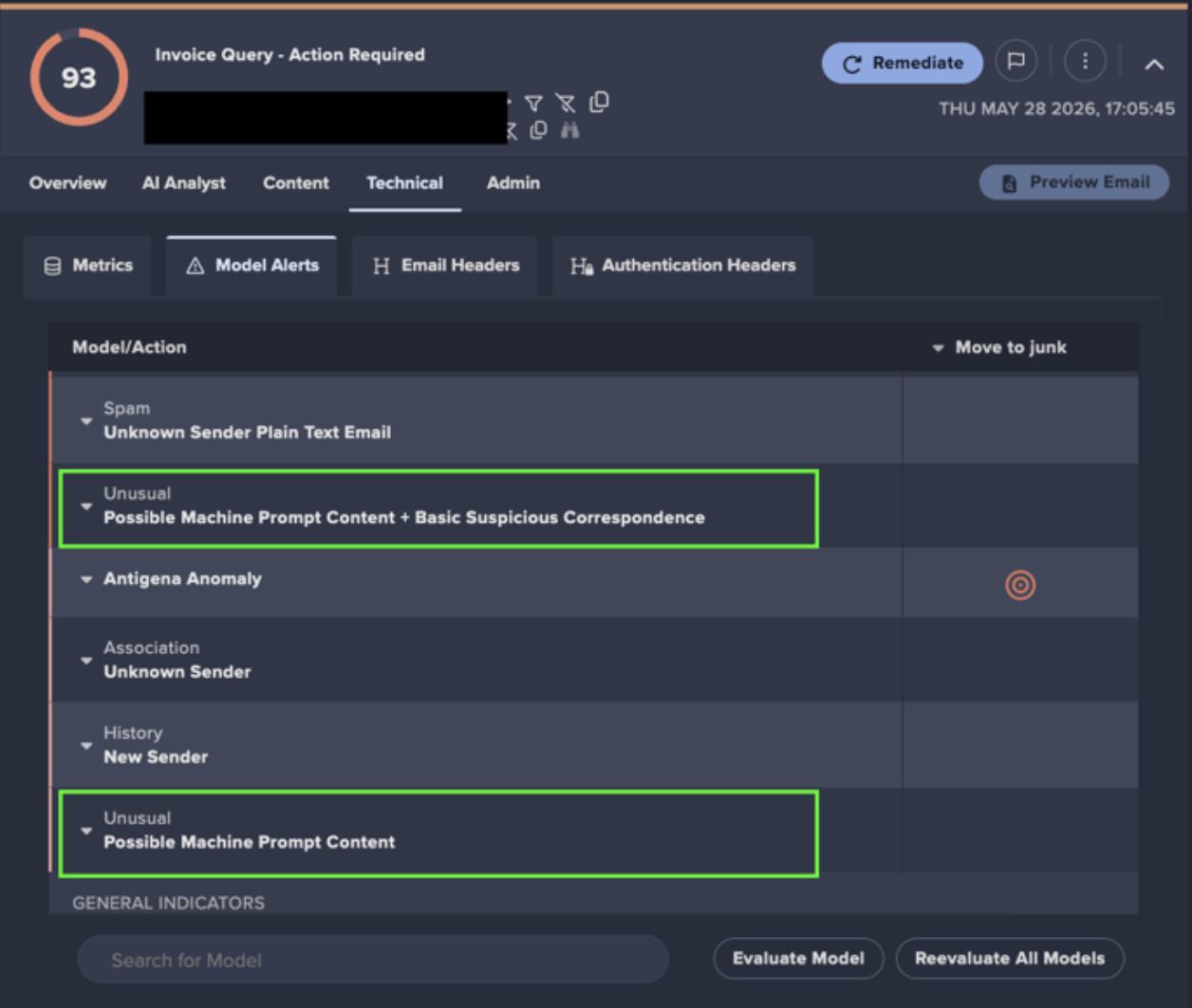Open the Authentication Headers sub-tab
The image size is (1192, 1008).
pos(683,266)
